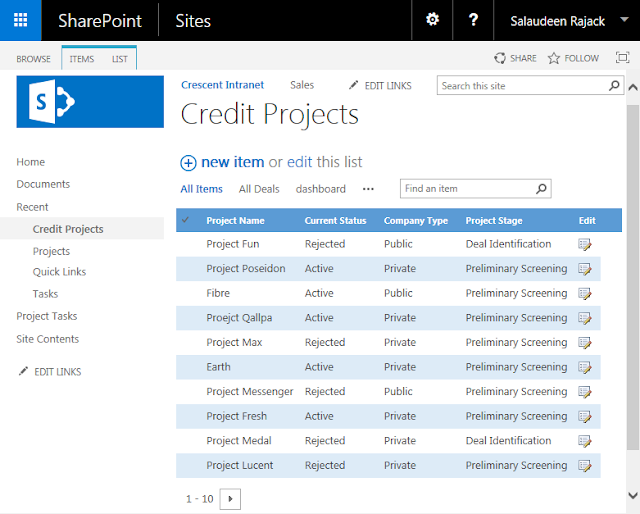Sort by Company Type column header
The height and width of the screenshot is (514, 640).
point(416,220)
